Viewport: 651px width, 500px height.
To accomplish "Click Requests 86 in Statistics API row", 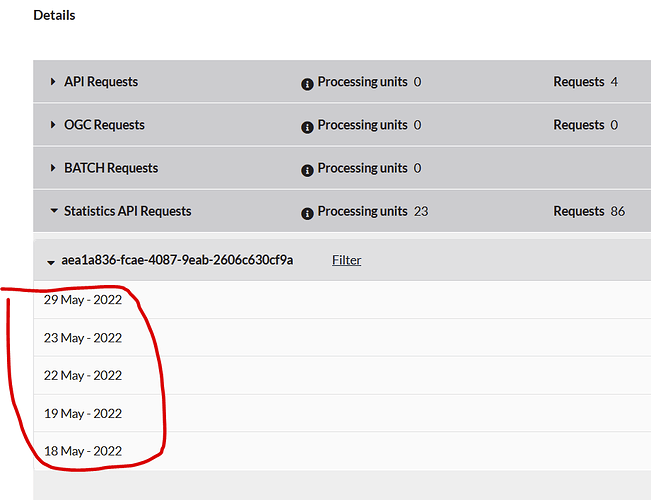I will (589, 211).
